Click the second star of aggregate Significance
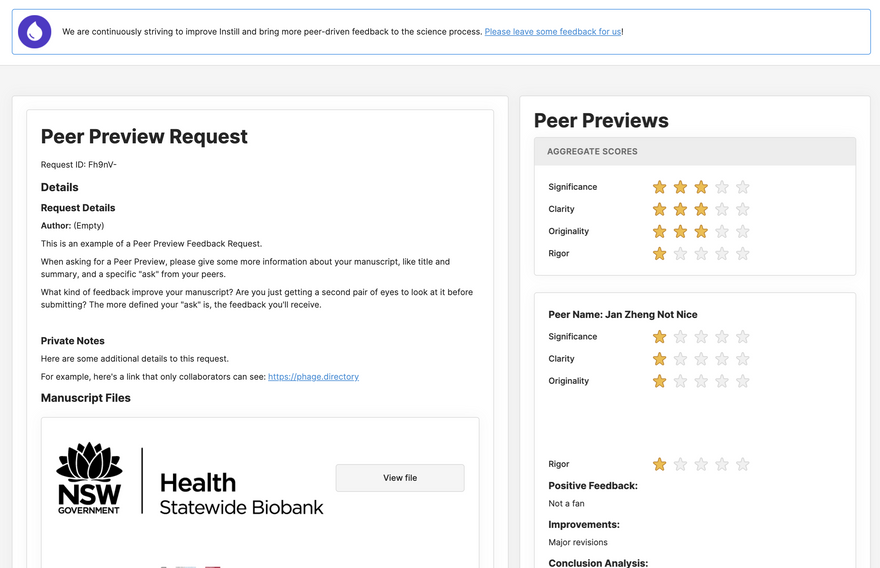The height and width of the screenshot is (568, 880). pyautogui.click(x=680, y=187)
